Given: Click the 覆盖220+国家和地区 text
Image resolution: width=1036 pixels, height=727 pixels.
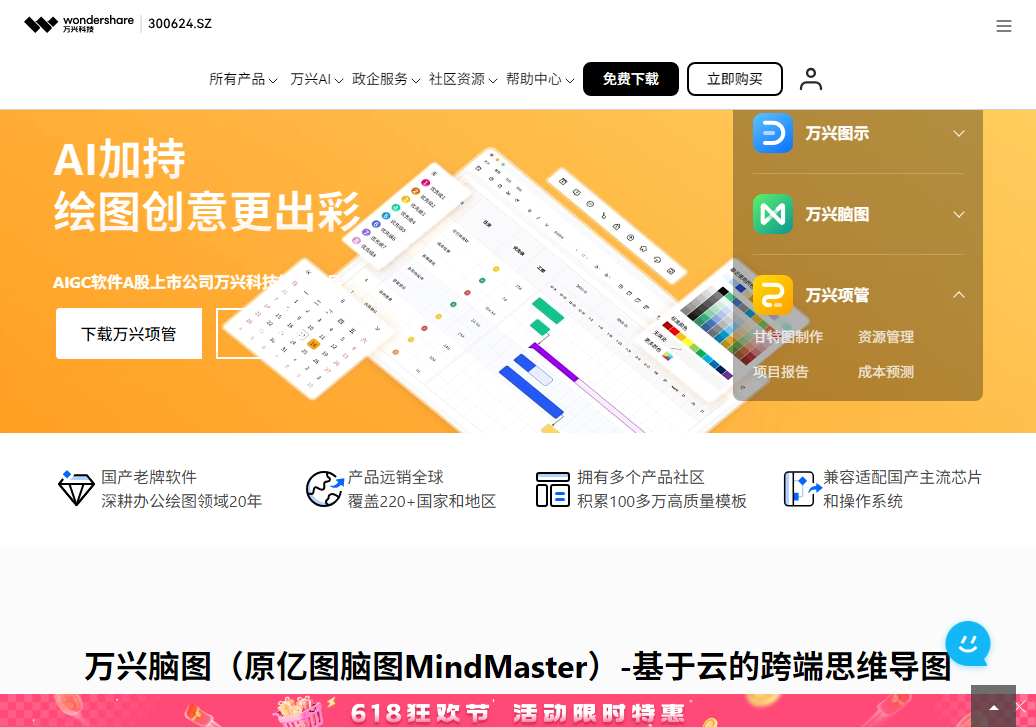Looking at the screenshot, I should [422, 502].
